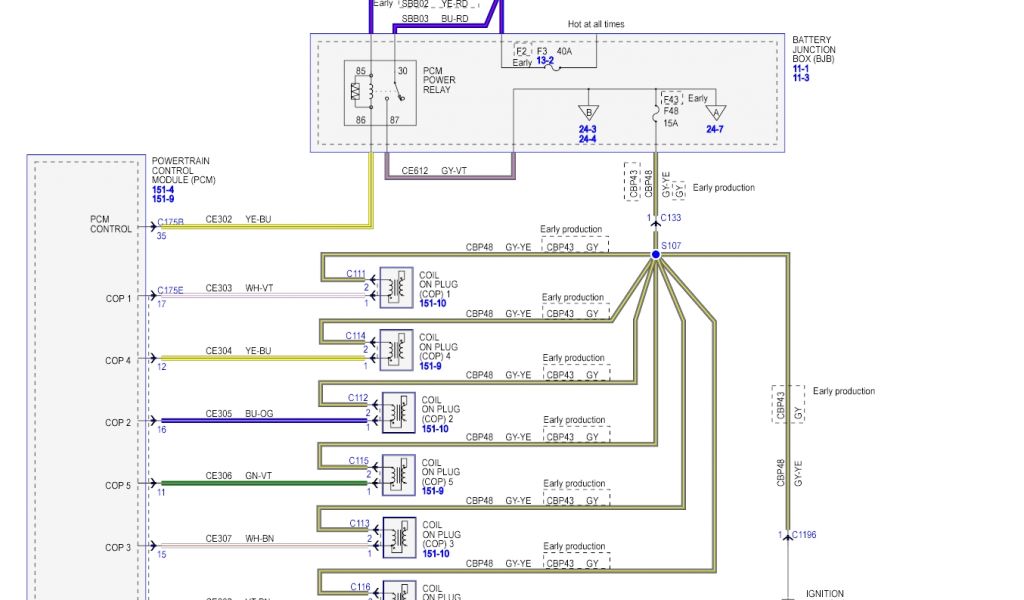1024x600 pixels.
Task: Click the C133 connector label
Action: click(671, 218)
